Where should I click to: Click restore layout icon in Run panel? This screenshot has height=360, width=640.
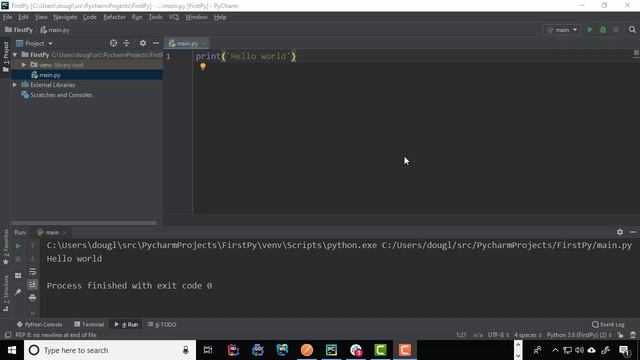pos(18,276)
